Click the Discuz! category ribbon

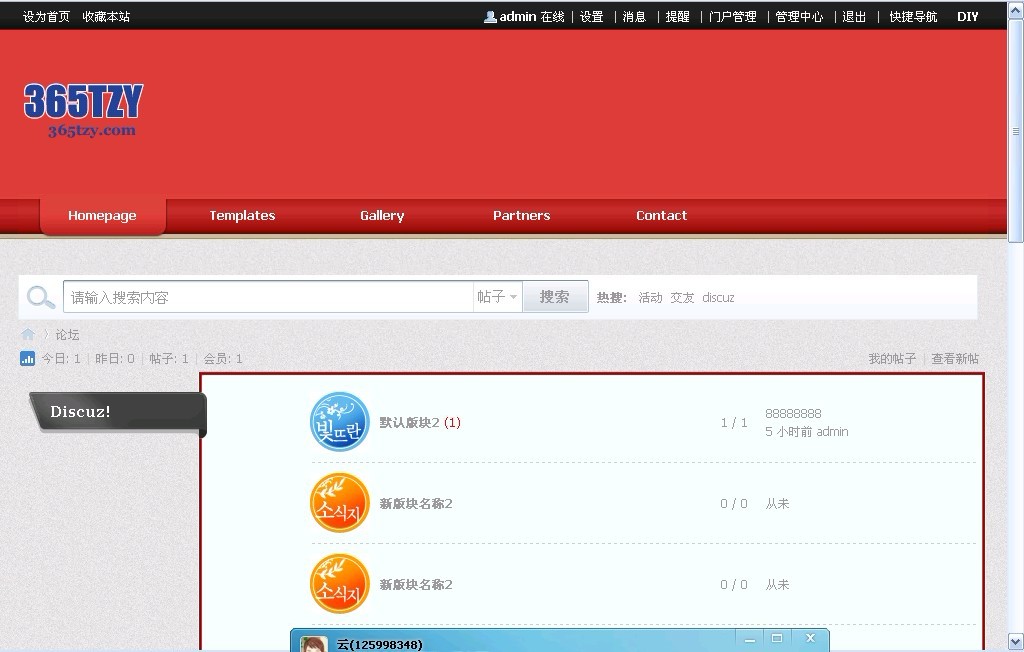pyautogui.click(x=119, y=412)
